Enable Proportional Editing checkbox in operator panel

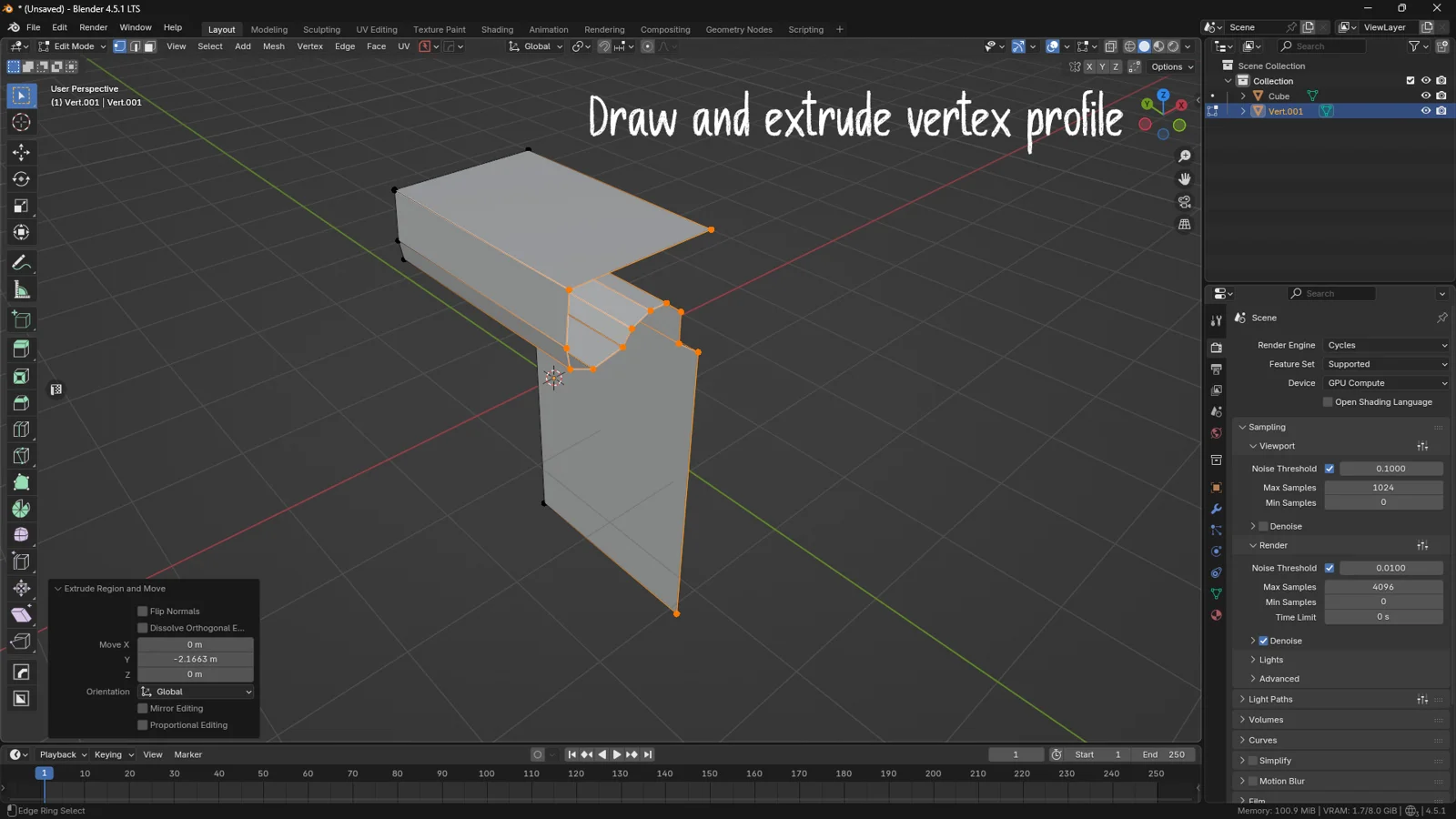pyautogui.click(x=142, y=725)
